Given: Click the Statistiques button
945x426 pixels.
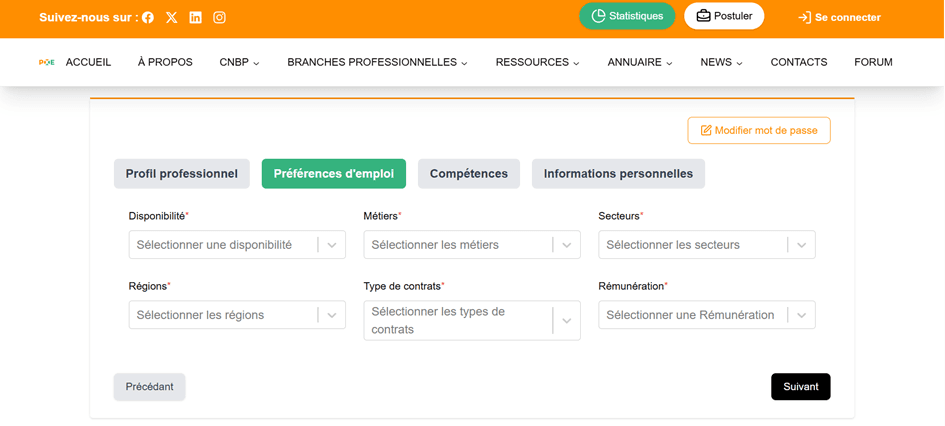Looking at the screenshot, I should [627, 16].
